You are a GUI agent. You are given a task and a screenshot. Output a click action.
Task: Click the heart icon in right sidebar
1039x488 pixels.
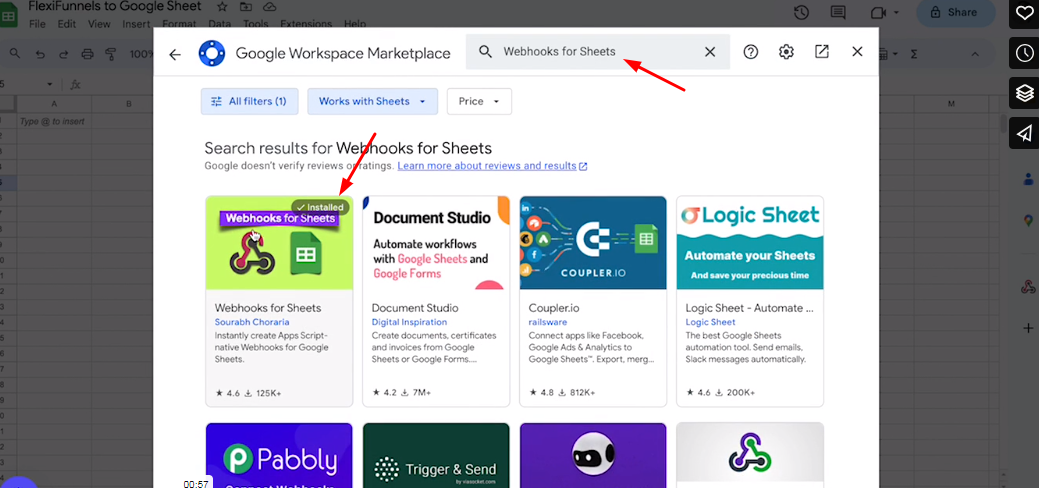point(1024,12)
